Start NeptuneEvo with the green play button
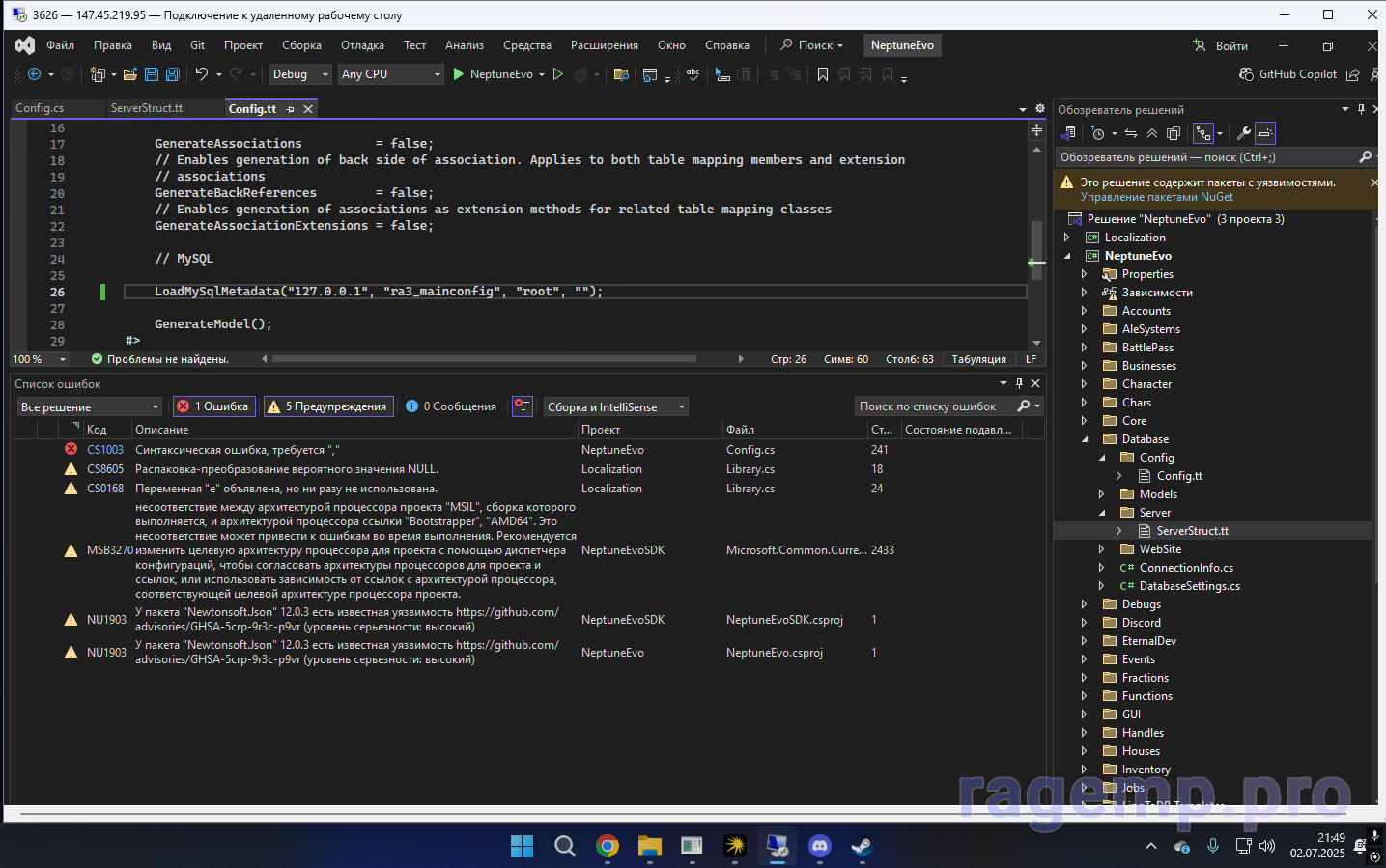 [x=459, y=74]
